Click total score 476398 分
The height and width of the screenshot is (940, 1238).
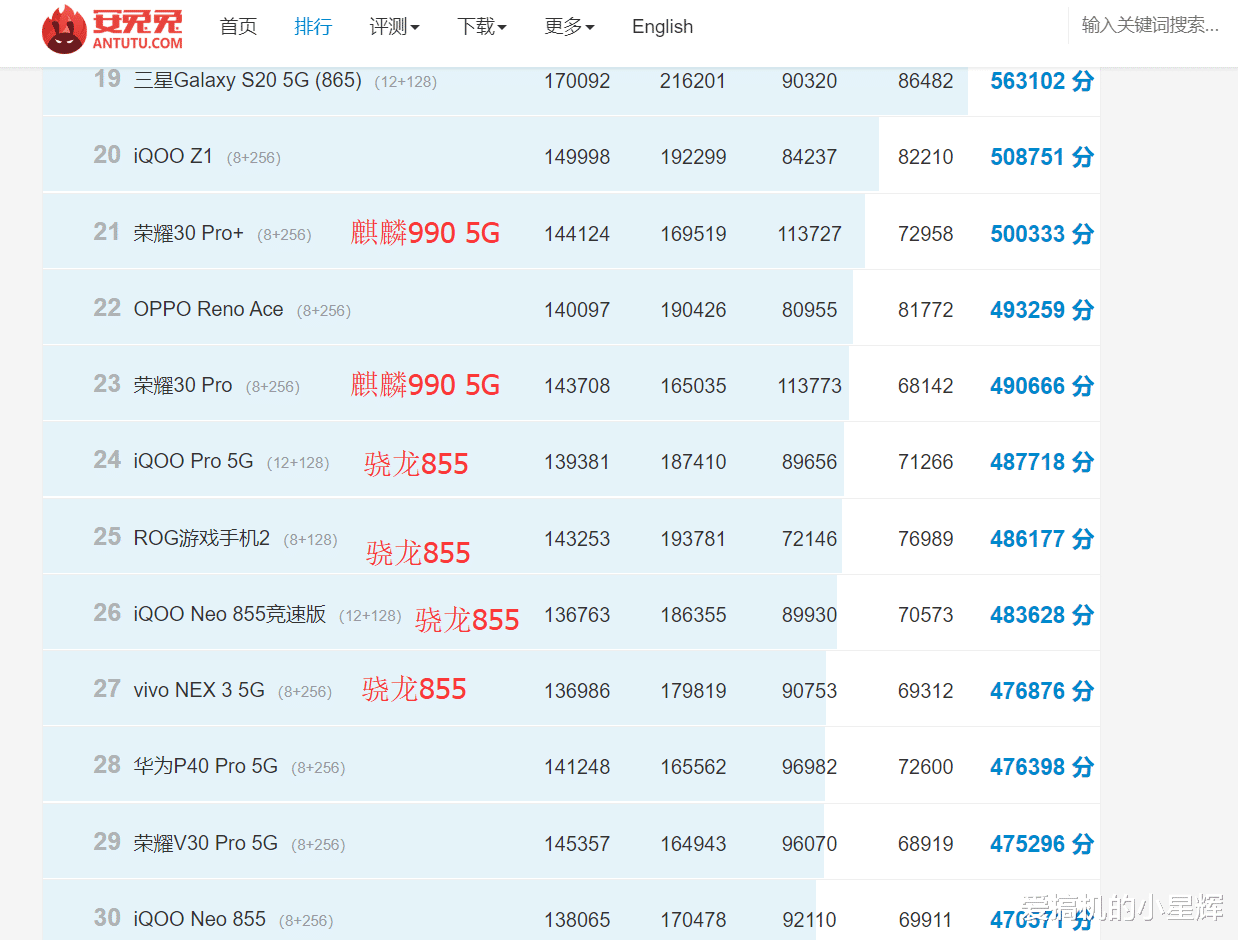click(1042, 767)
